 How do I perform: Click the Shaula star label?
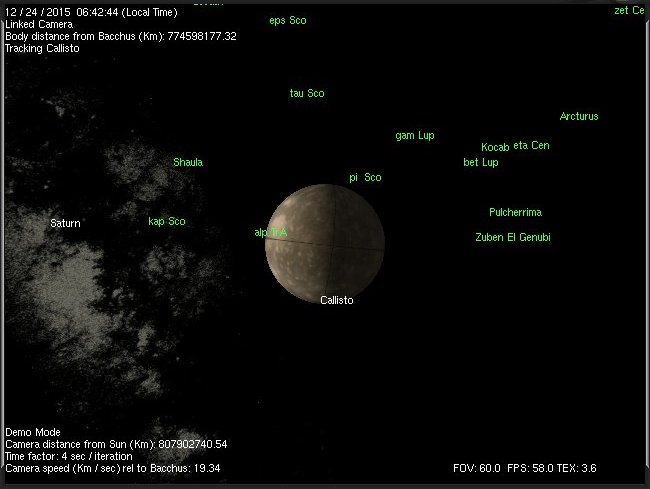point(188,162)
